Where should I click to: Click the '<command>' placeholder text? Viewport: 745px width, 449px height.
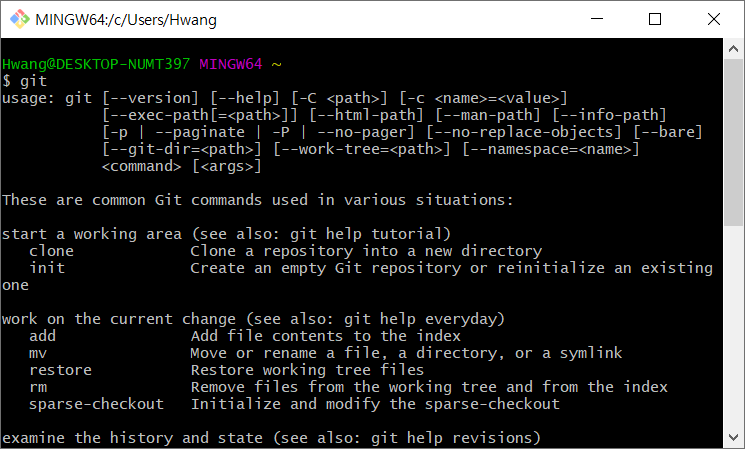[x=141, y=166]
